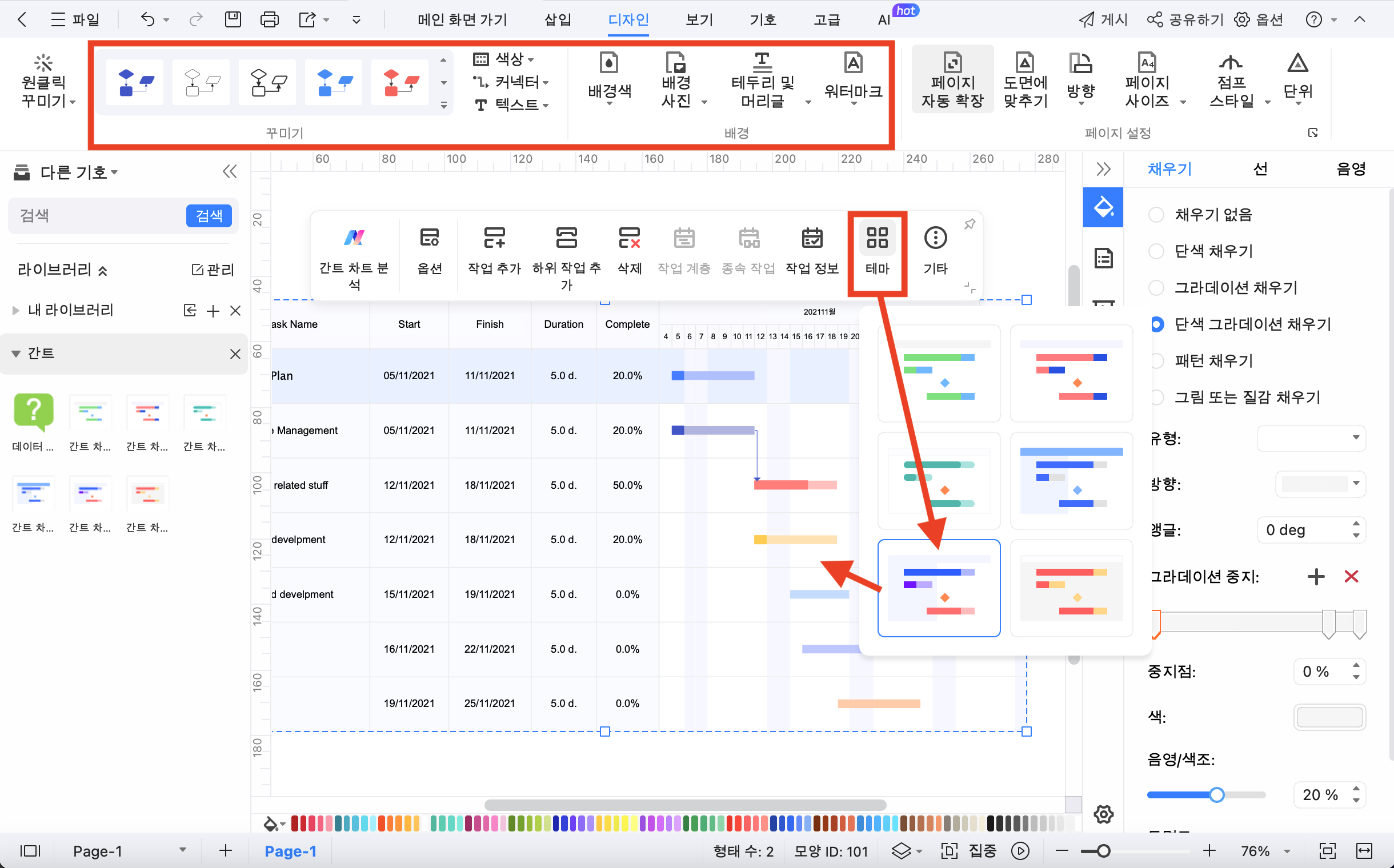Collapse right format panel with double chevron
Image resolution: width=1394 pixels, height=868 pixels.
click(1103, 169)
